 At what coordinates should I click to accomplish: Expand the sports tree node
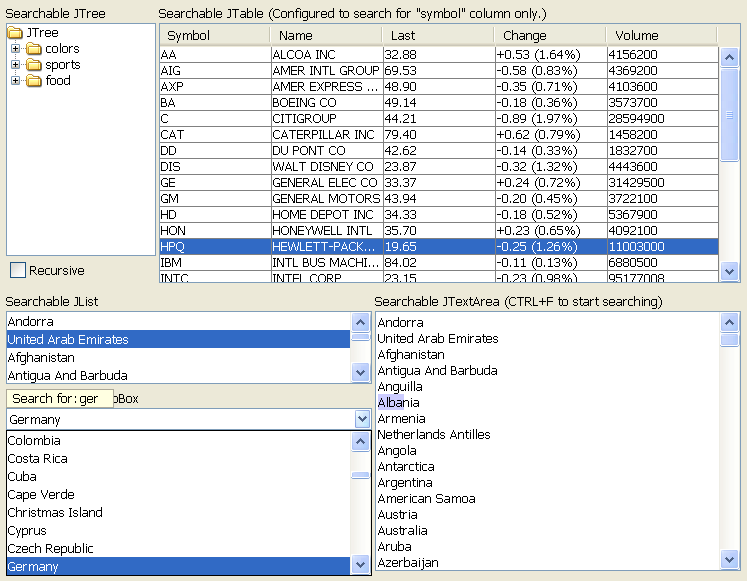(x=15, y=65)
